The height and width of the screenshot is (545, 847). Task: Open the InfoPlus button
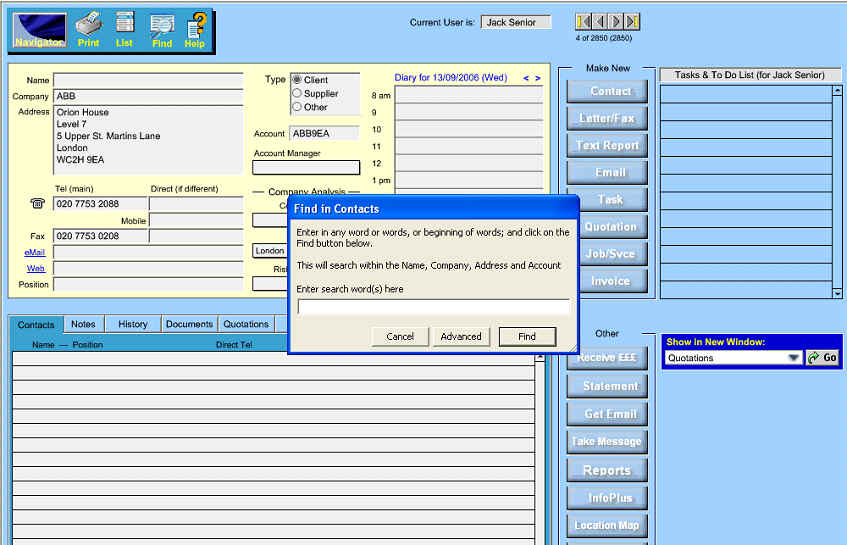607,498
